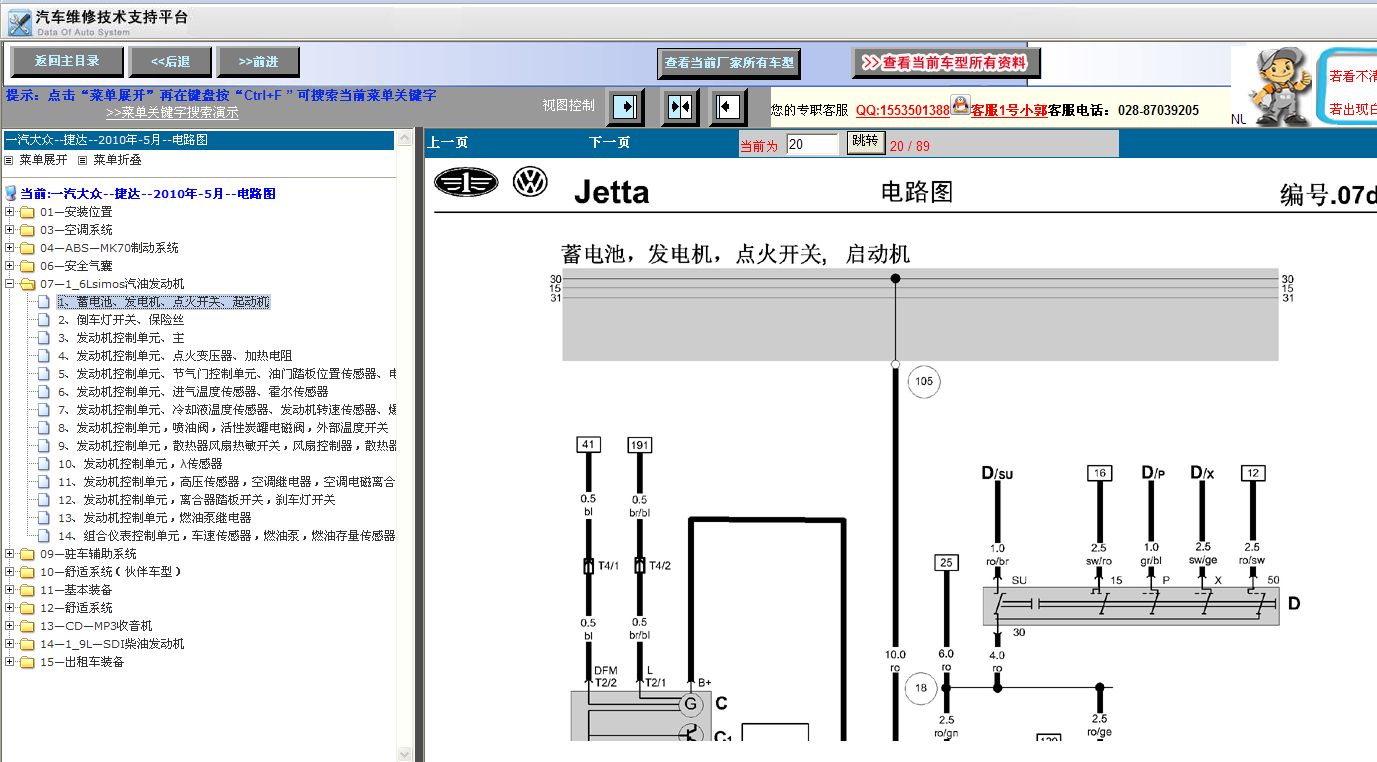
Task: Click page icon of 13、燃油泵继电器 item
Action: pos(43,518)
